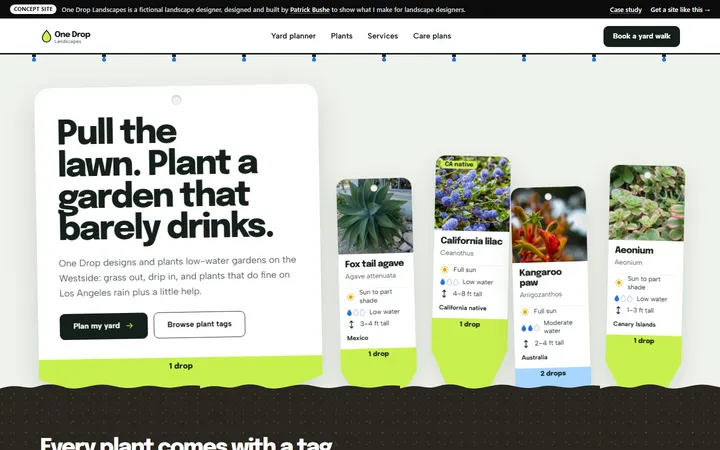
Task: Click the water drops icon on California lilac tag
Action: pyautogui.click(x=449, y=282)
